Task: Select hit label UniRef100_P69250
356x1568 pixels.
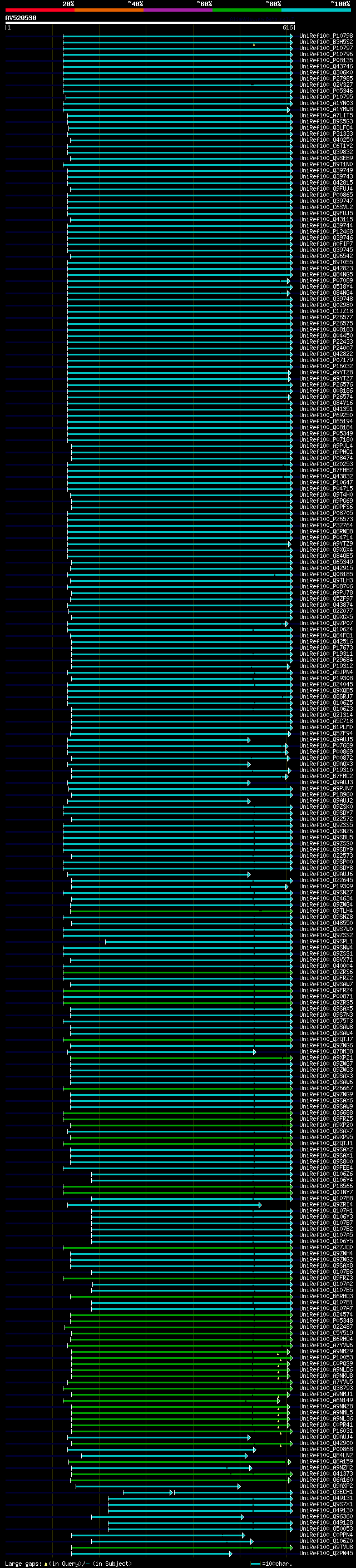Action: tap(325, 415)
